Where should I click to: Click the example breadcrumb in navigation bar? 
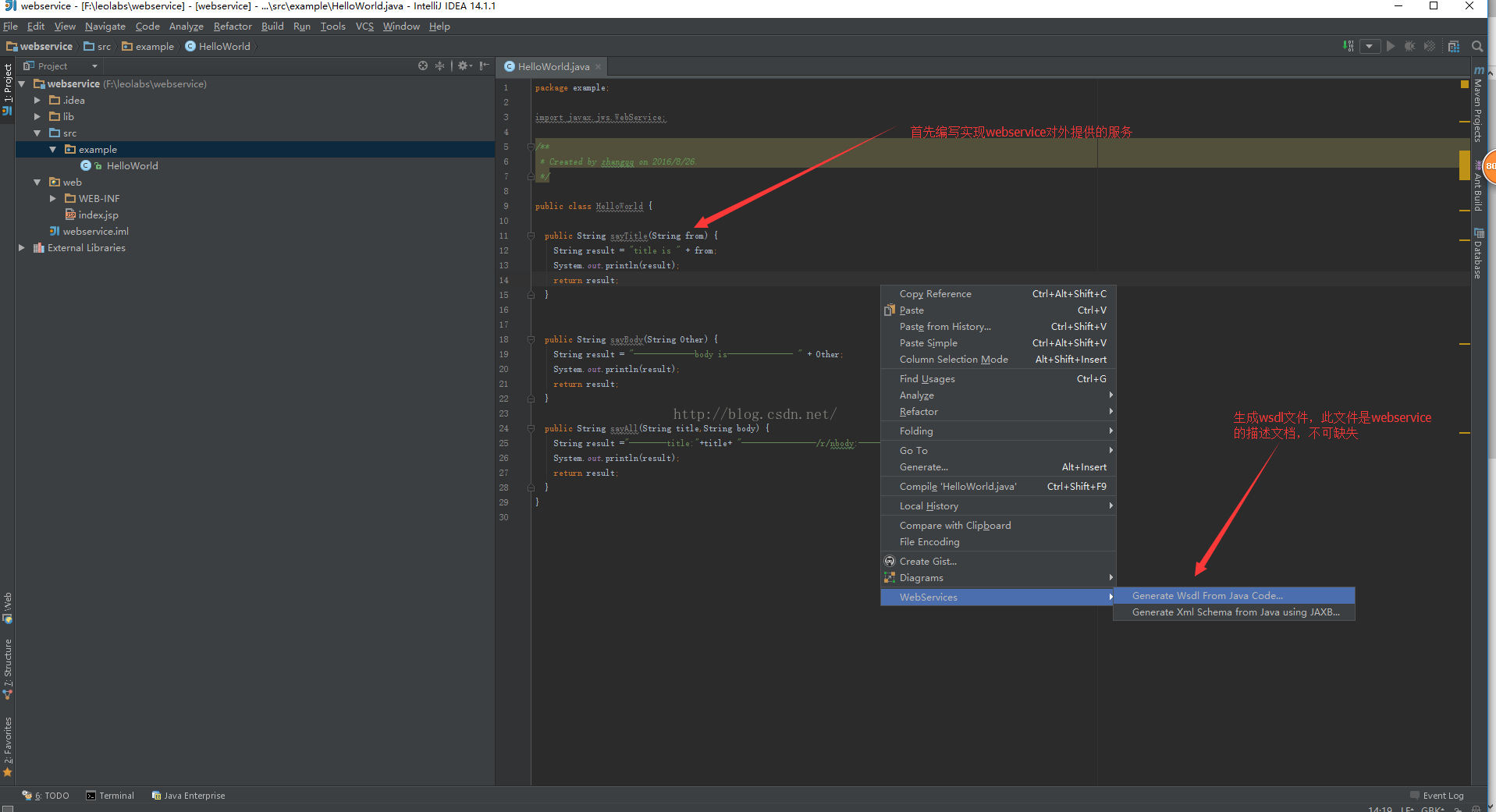click(x=148, y=46)
